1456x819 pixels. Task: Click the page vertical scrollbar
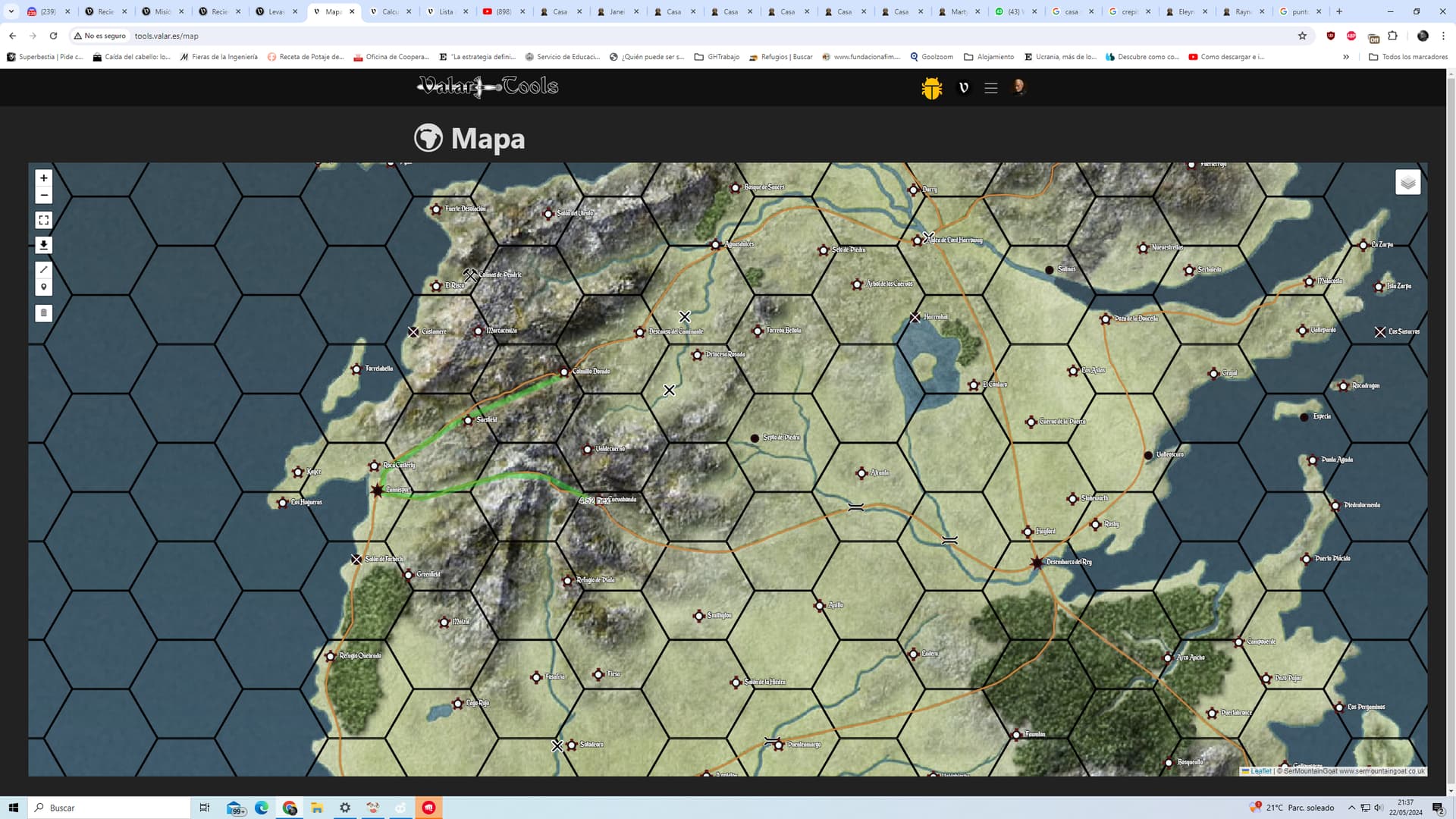coord(1451,428)
